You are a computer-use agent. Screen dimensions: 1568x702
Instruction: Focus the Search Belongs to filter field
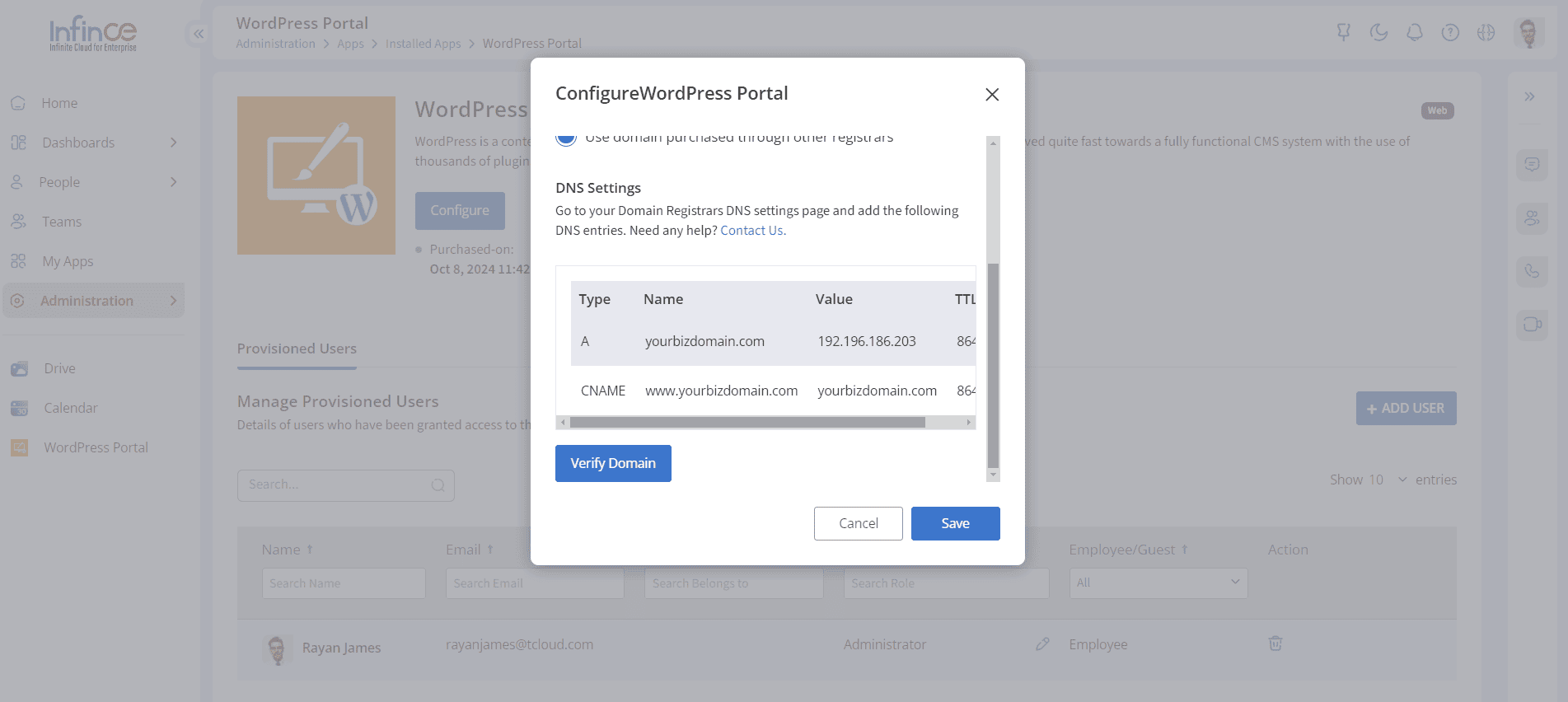(x=734, y=583)
